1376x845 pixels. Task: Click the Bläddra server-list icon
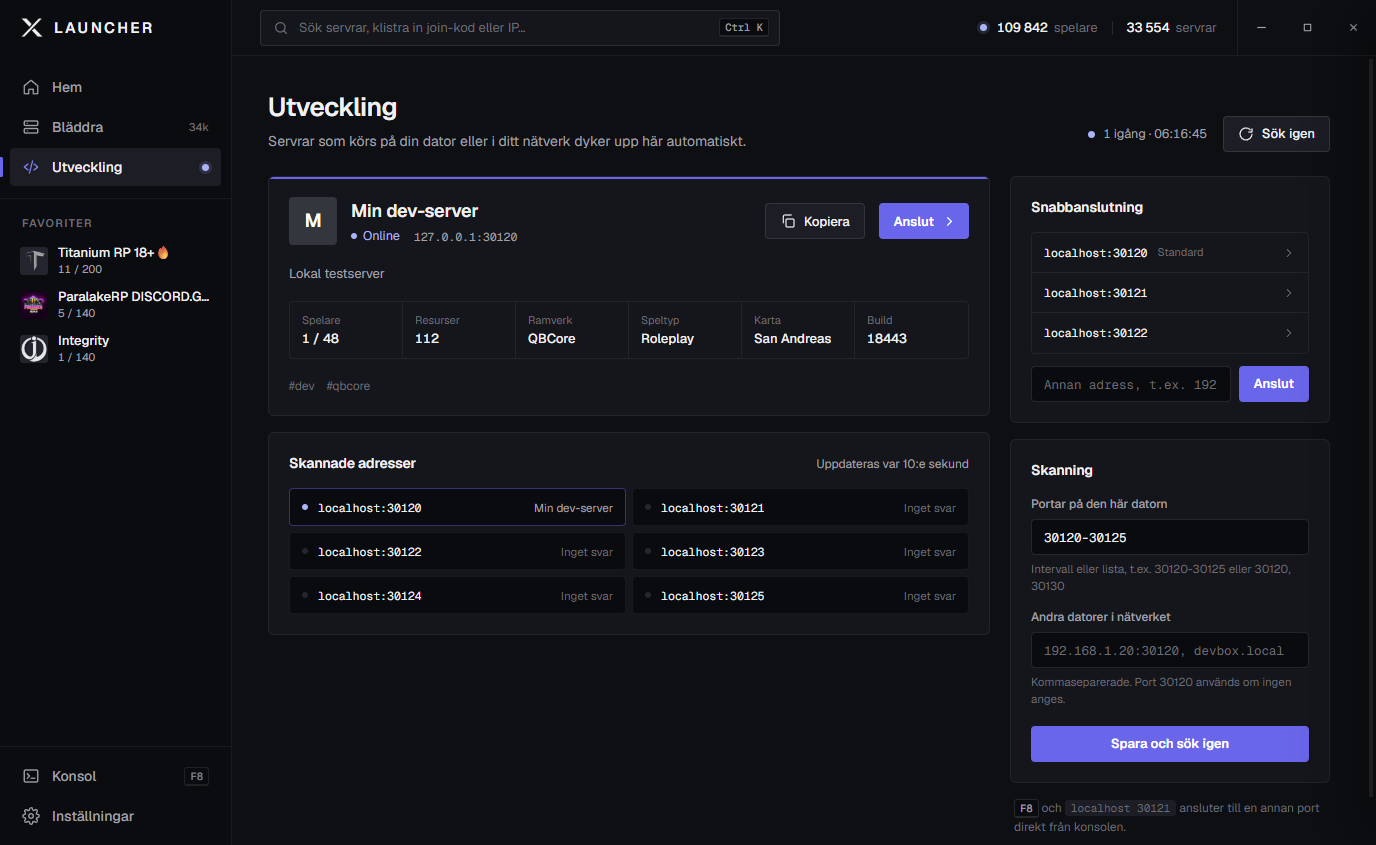(x=31, y=127)
